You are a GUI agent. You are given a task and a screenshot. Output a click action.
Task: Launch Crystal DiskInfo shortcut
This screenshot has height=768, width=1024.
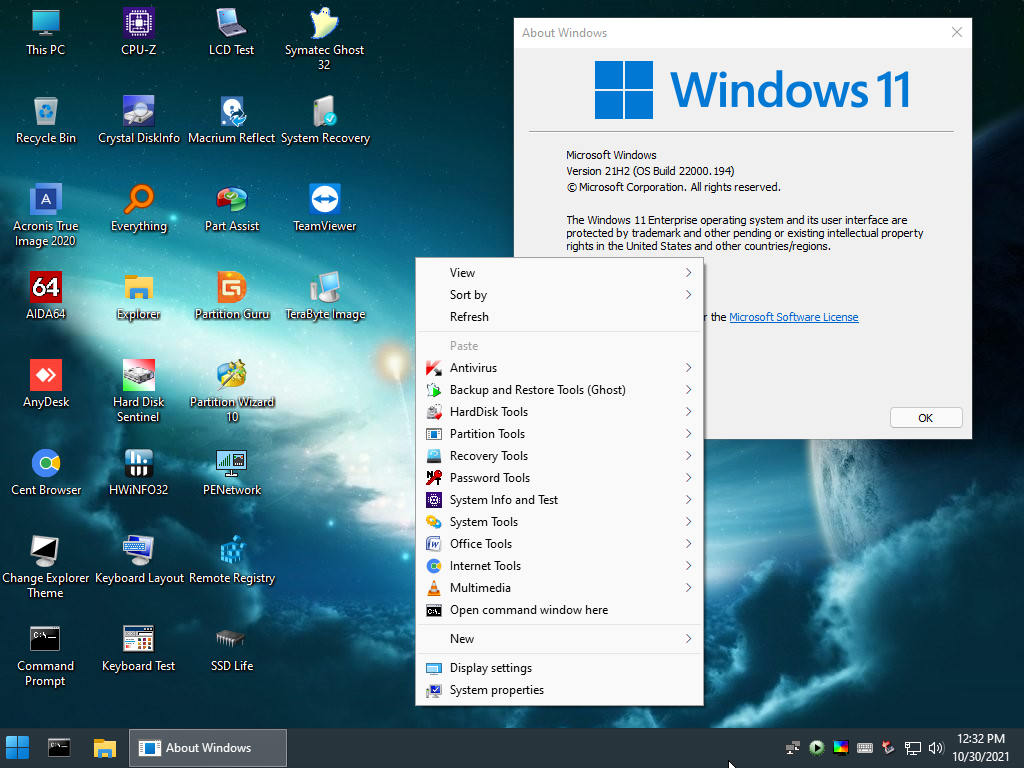(138, 120)
